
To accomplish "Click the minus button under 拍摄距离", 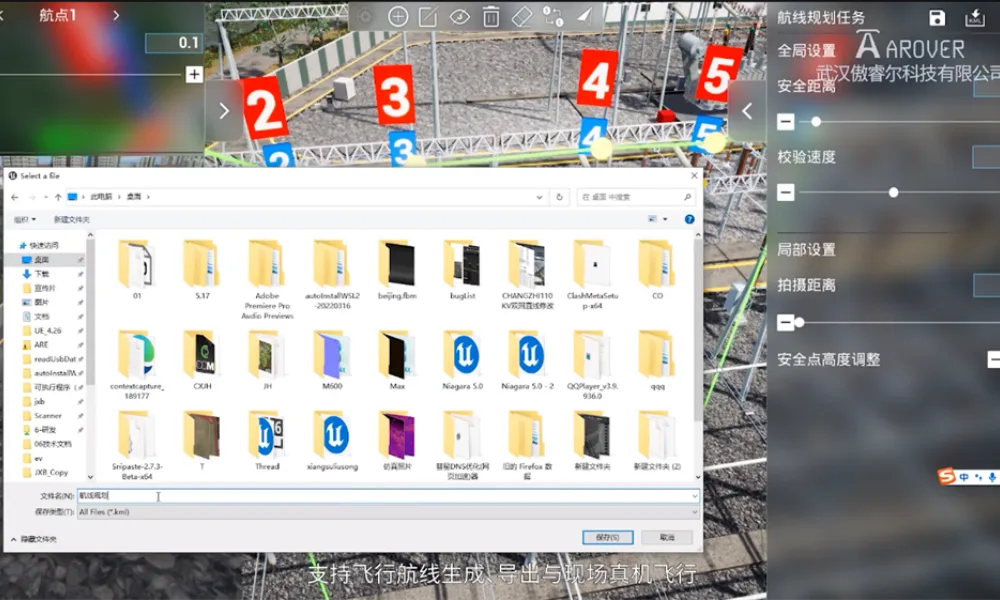I will click(x=785, y=322).
